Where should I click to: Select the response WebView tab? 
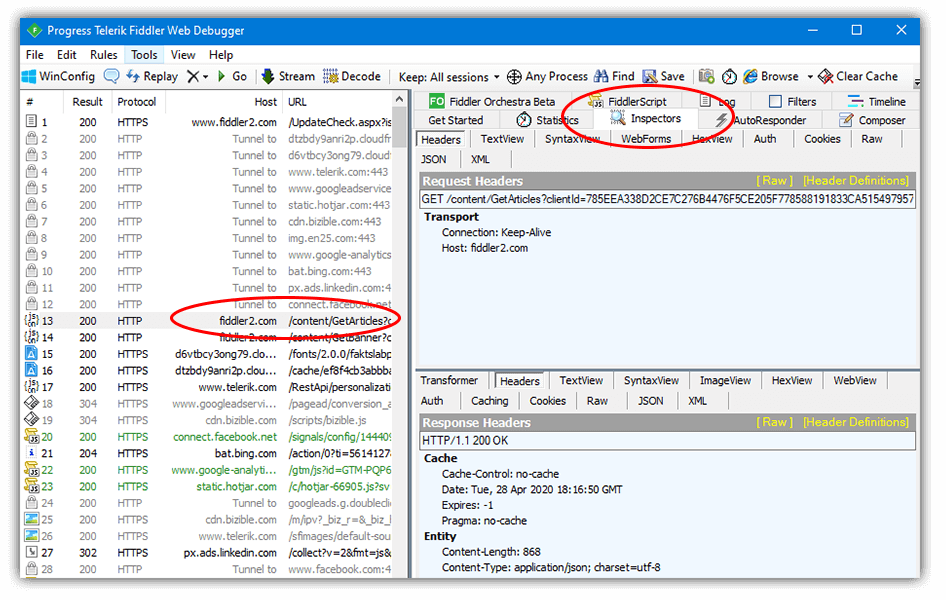click(855, 381)
